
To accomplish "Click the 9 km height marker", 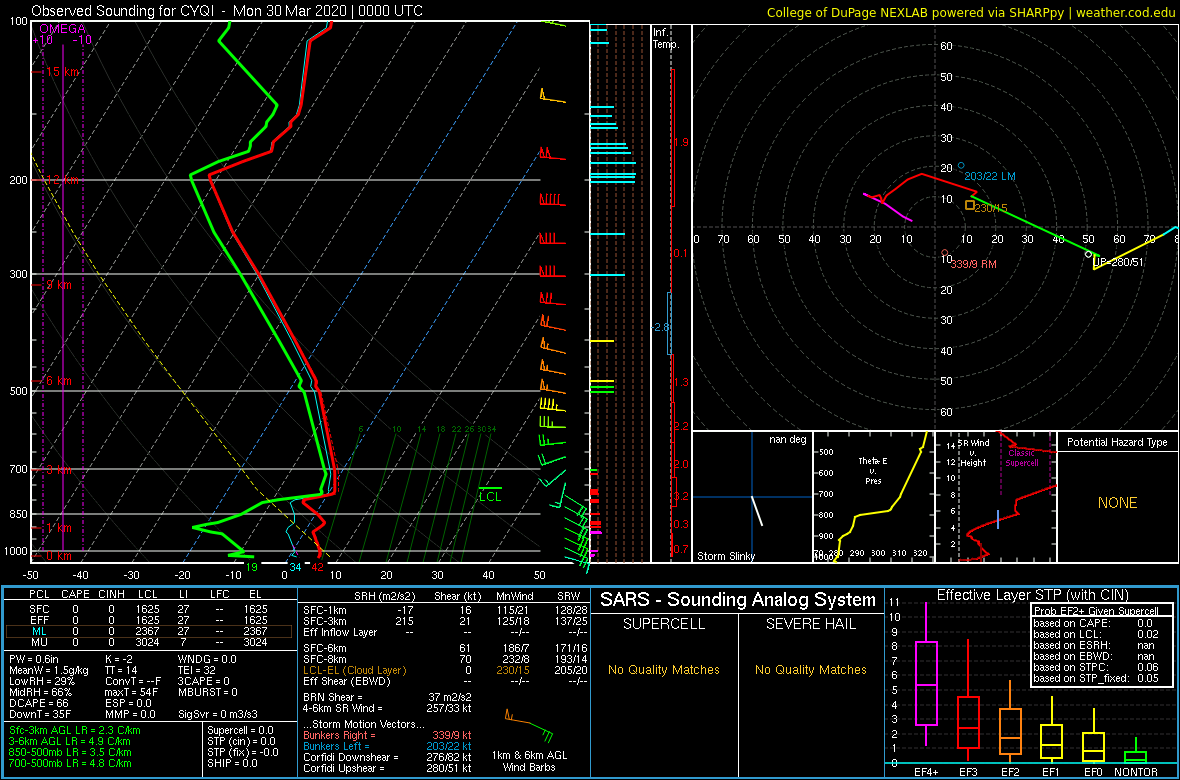I will [58, 285].
